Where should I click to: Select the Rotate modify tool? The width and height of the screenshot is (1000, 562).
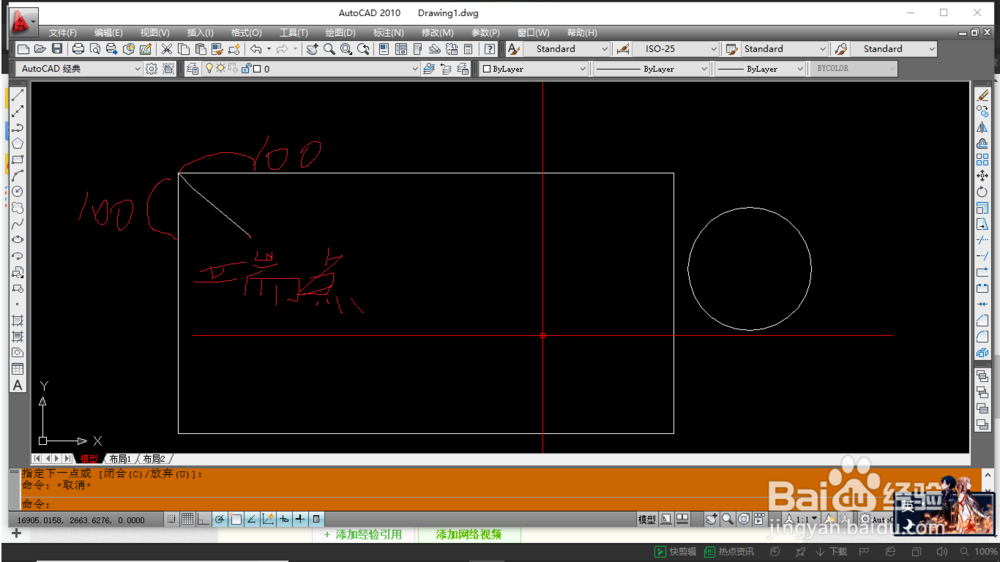pyautogui.click(x=982, y=191)
